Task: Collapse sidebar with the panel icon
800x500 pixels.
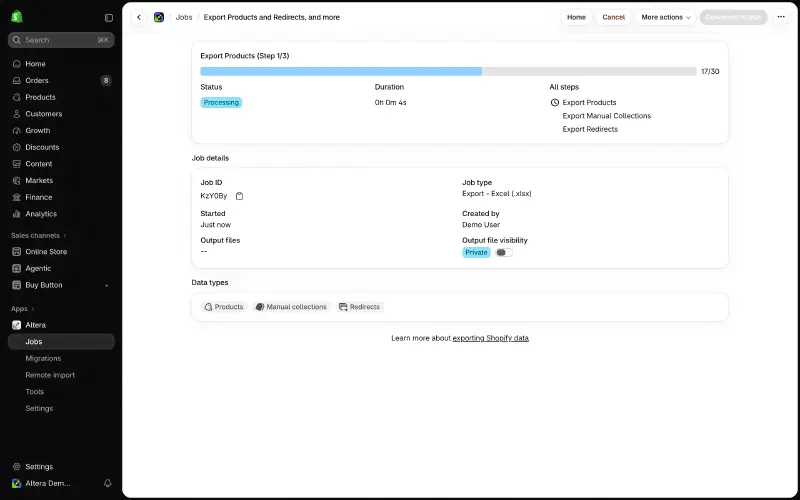Action: tap(109, 18)
